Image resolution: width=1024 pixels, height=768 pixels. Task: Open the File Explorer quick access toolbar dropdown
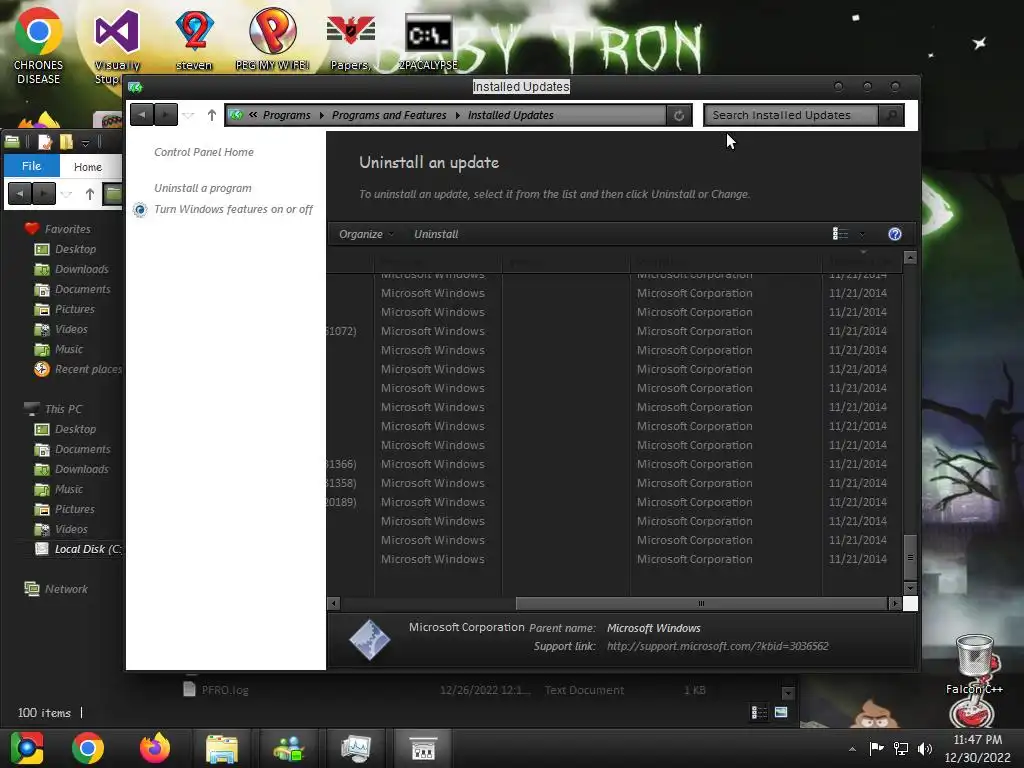coord(85,142)
